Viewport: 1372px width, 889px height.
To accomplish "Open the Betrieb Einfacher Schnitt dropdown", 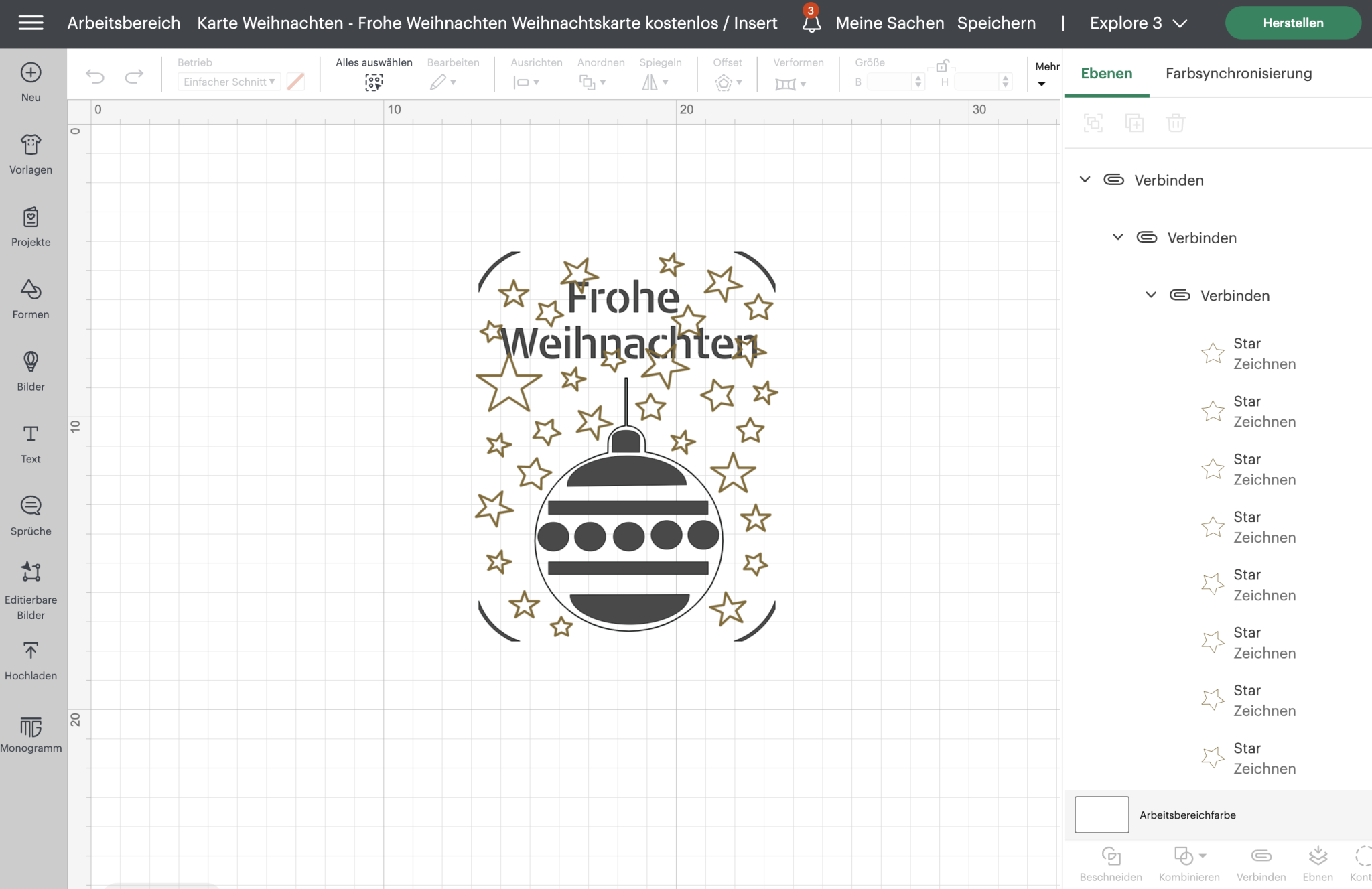I will pyautogui.click(x=228, y=82).
